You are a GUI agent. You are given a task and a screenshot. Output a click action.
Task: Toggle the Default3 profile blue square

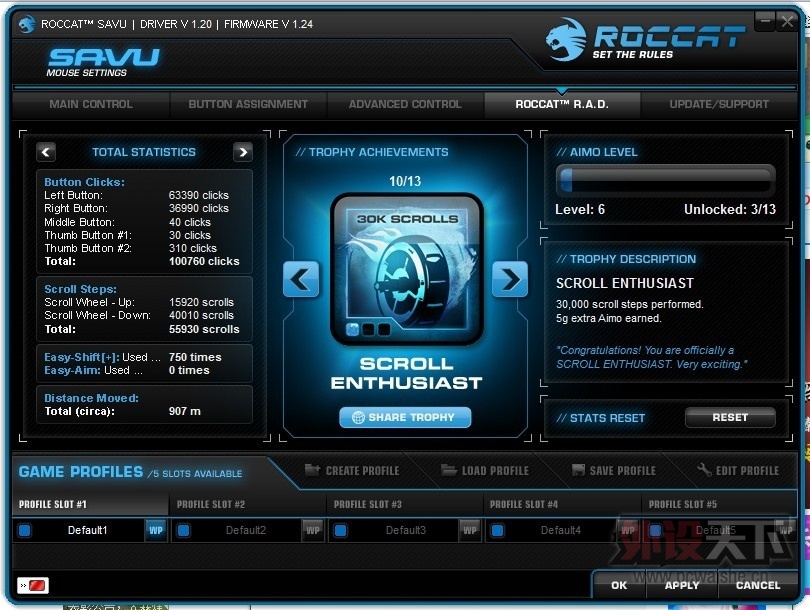[340, 530]
